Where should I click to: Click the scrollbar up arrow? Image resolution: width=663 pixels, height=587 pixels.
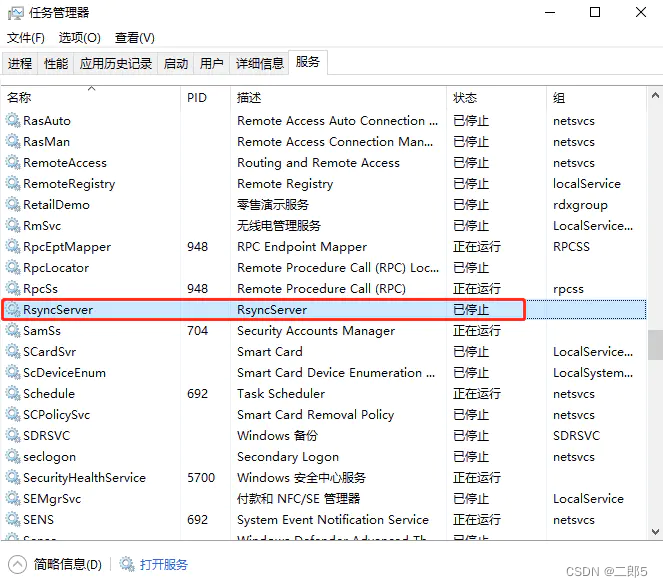click(655, 96)
